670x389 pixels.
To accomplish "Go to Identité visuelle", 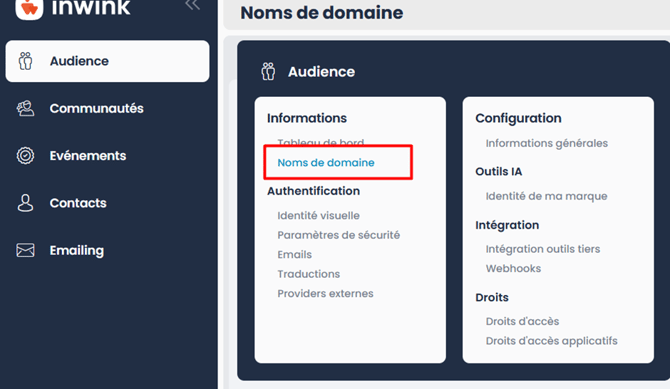I will coord(318,215).
